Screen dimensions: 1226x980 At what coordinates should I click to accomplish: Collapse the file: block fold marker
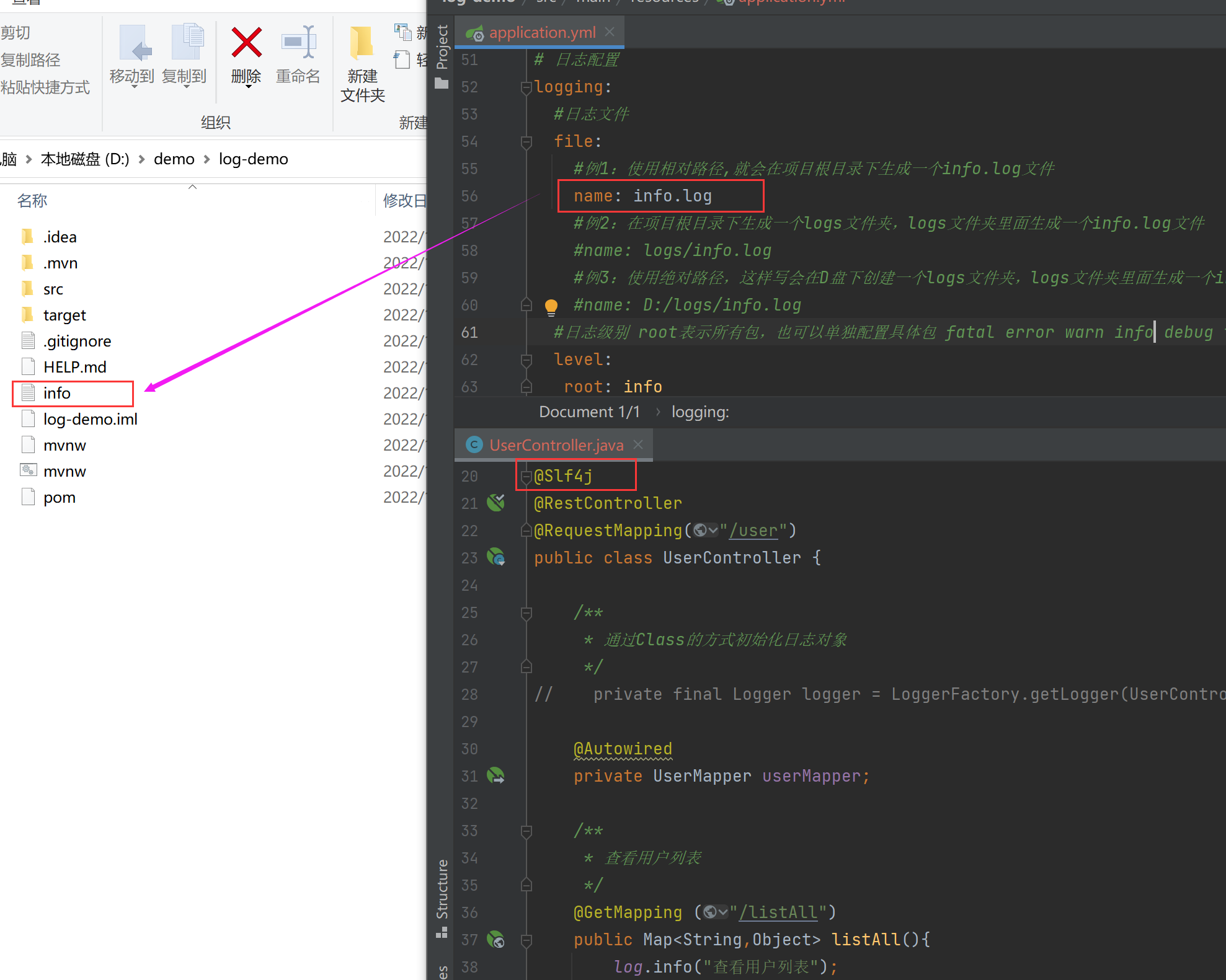pyautogui.click(x=526, y=142)
